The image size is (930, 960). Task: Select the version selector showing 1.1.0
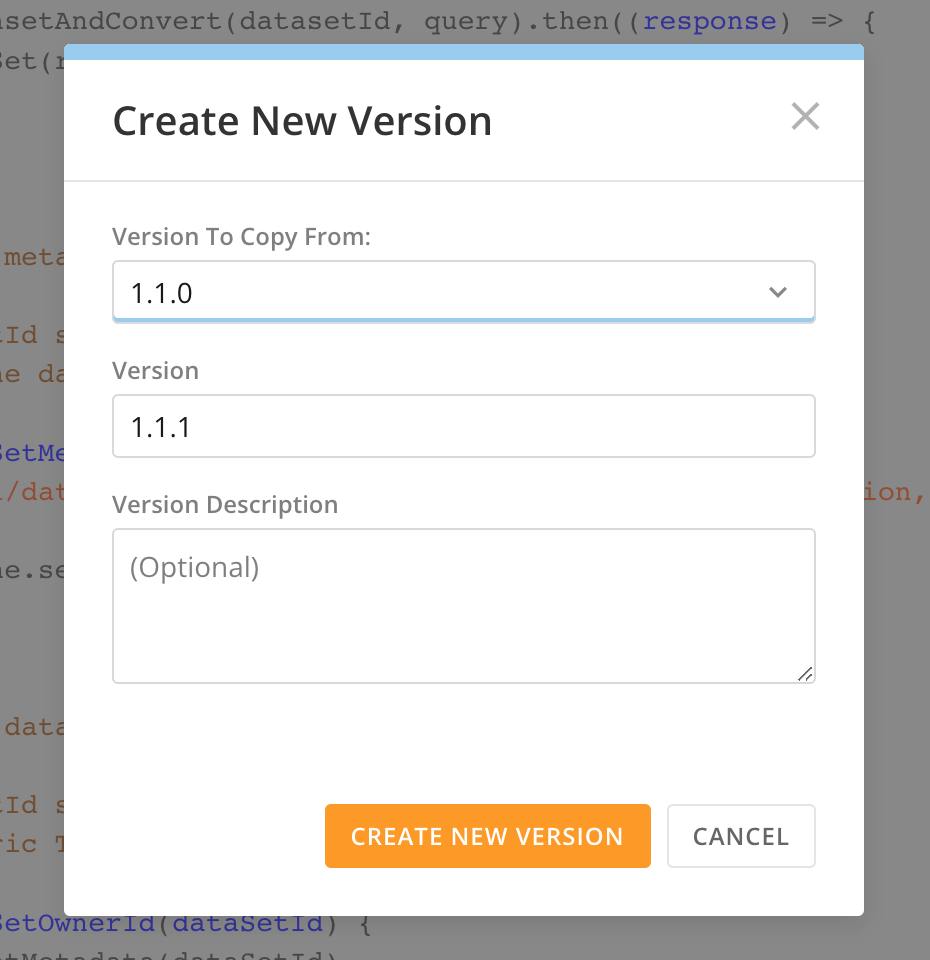pyautogui.click(x=463, y=292)
